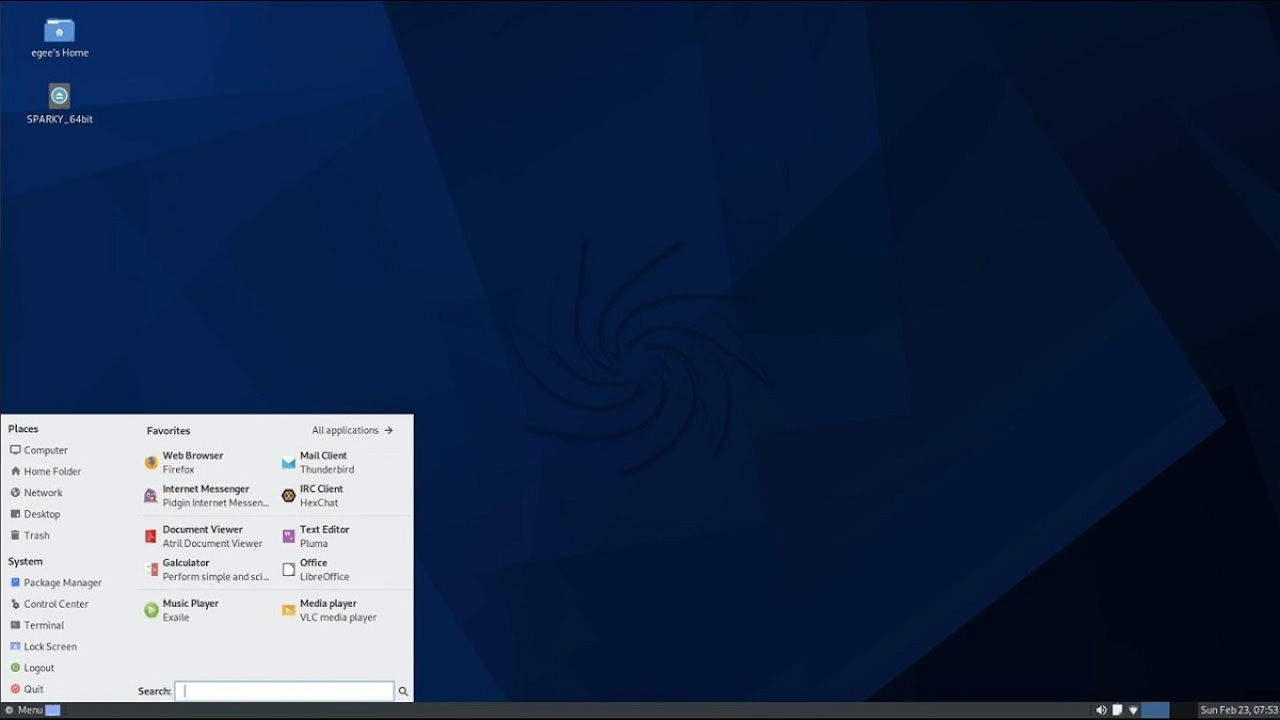The image size is (1280, 720).
Task: Open the HexChat IRC Client
Action: pos(320,496)
